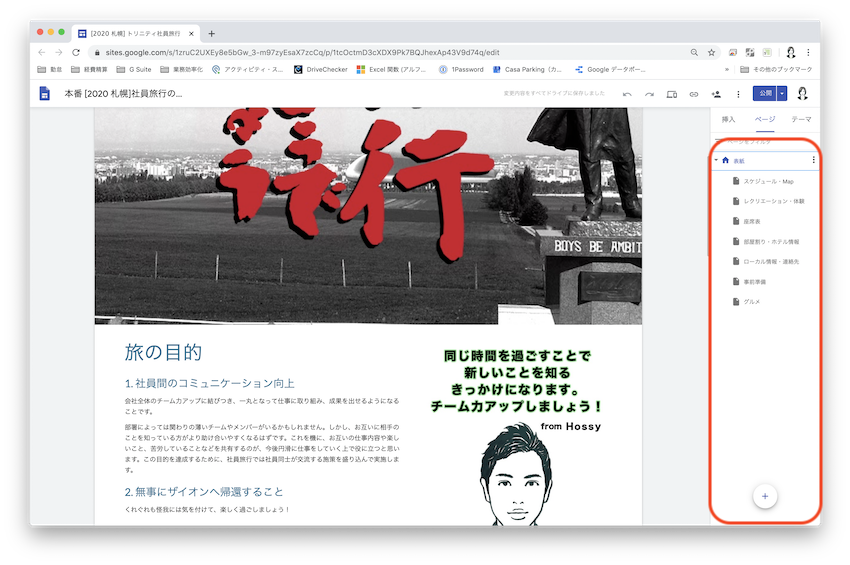Click the Google Sites home logo
This screenshot has height=565, width=850.
tap(45, 94)
